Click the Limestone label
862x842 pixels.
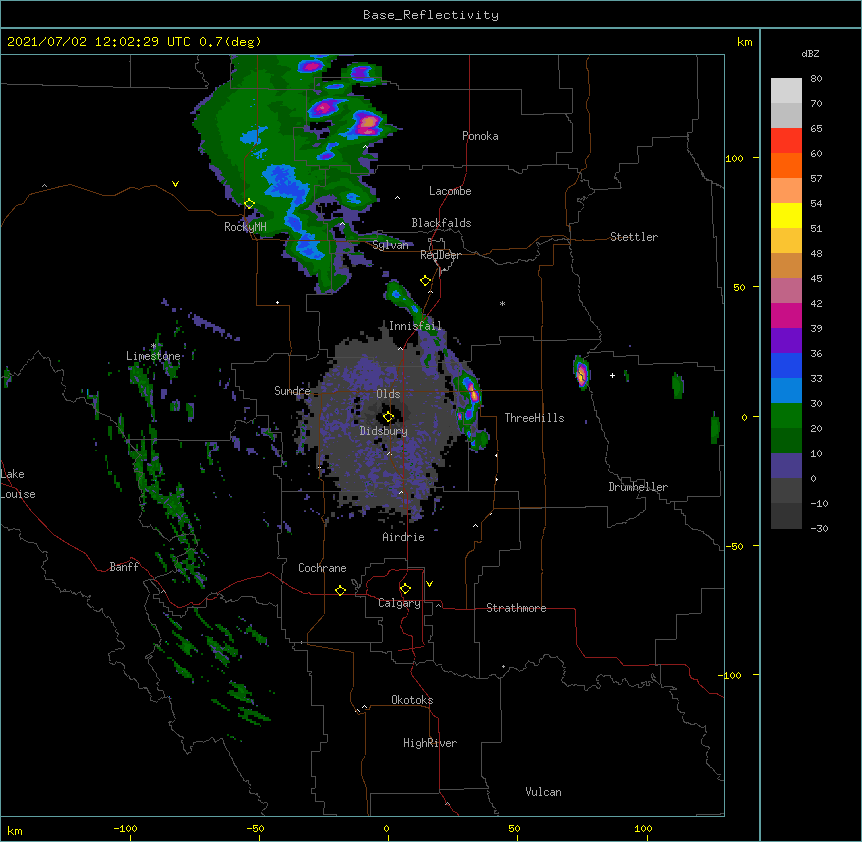[x=153, y=356]
